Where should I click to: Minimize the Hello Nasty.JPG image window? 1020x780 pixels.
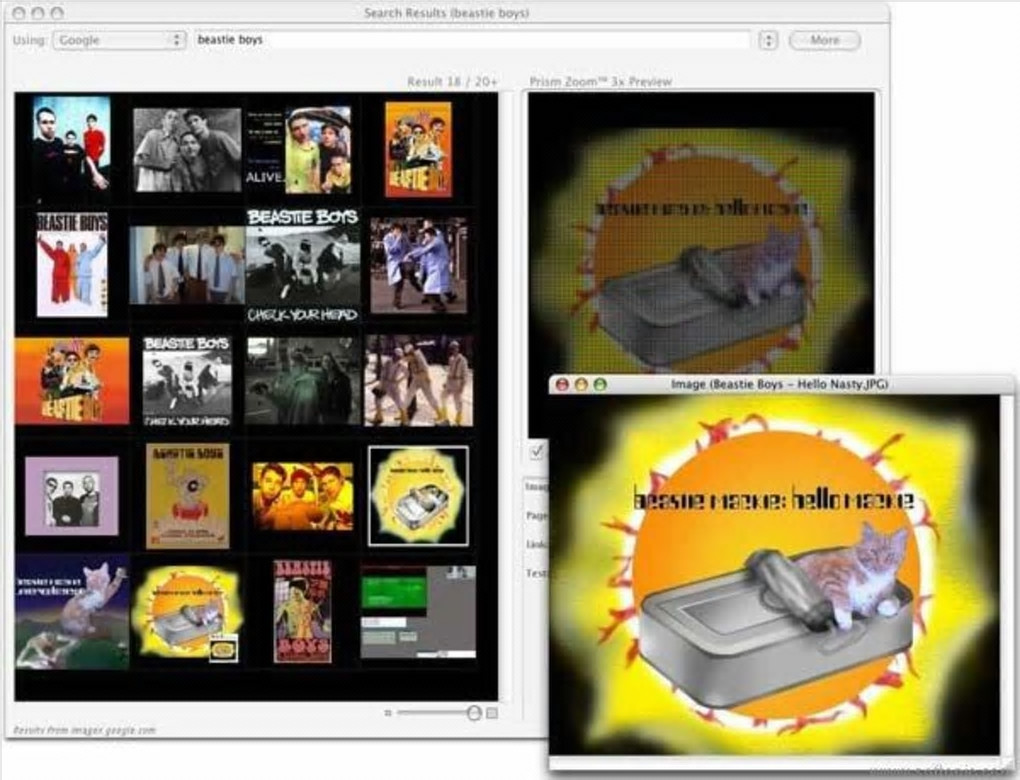coord(581,384)
